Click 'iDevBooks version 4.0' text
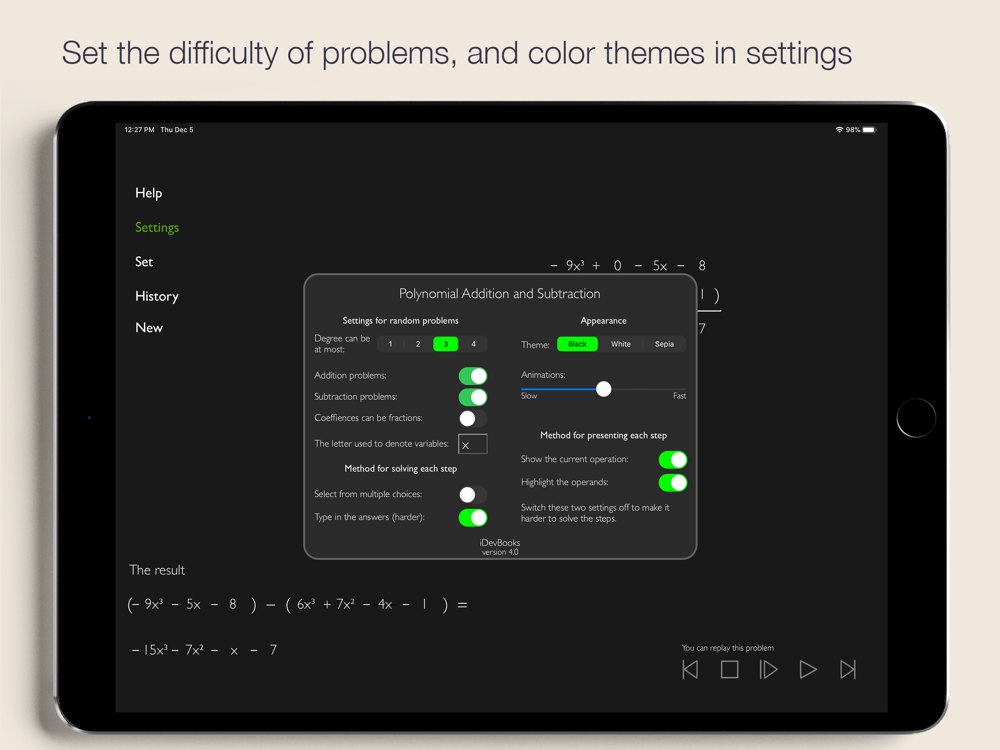 click(499, 547)
